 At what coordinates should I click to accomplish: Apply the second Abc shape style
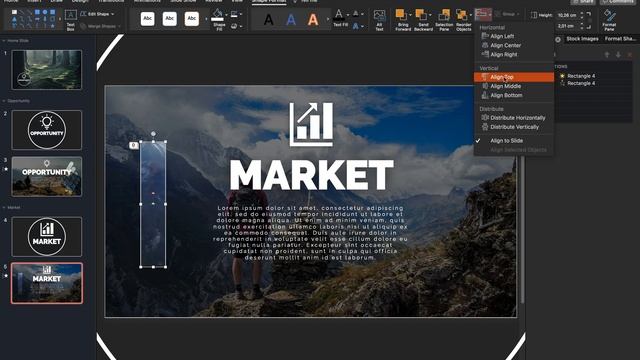[x=169, y=19]
